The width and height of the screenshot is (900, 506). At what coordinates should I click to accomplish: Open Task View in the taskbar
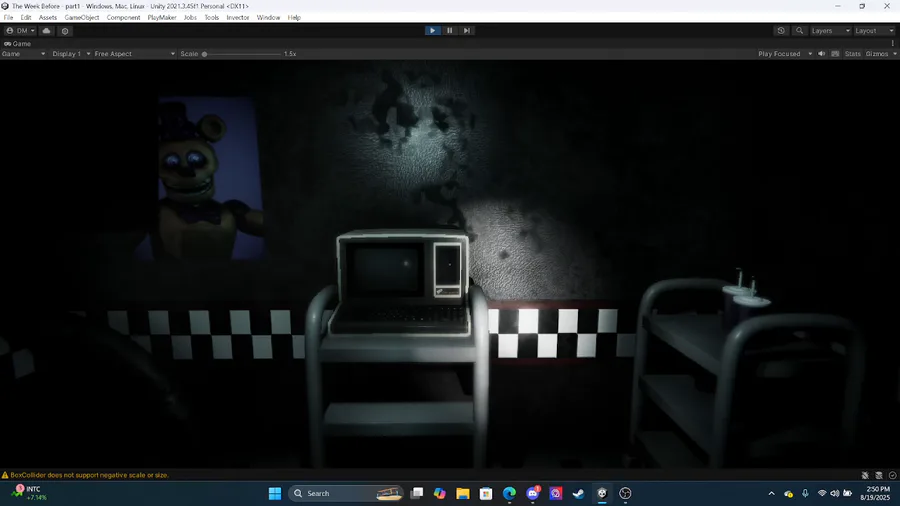417,493
